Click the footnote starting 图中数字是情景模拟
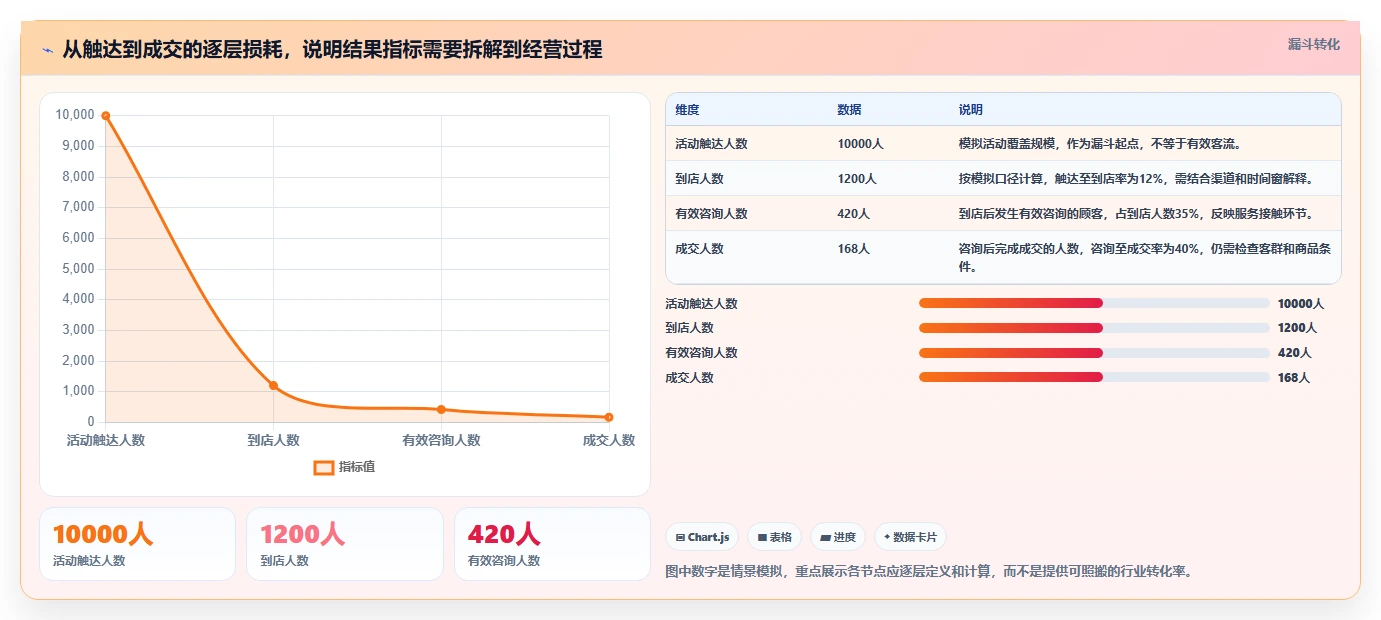Screen dimensions: 1381x620 click(929, 572)
